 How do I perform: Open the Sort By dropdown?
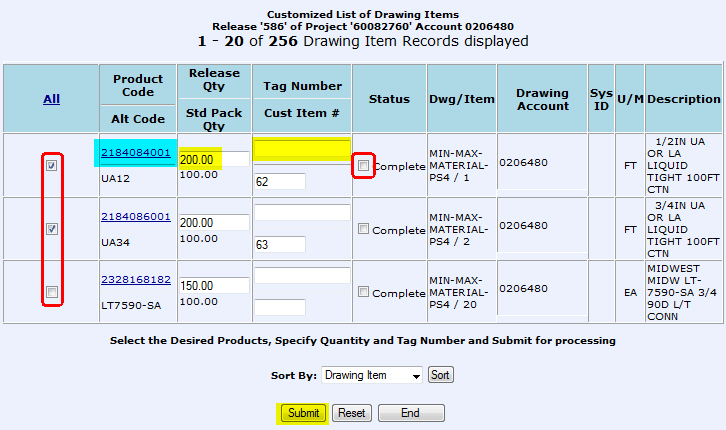pyautogui.click(x=372, y=375)
